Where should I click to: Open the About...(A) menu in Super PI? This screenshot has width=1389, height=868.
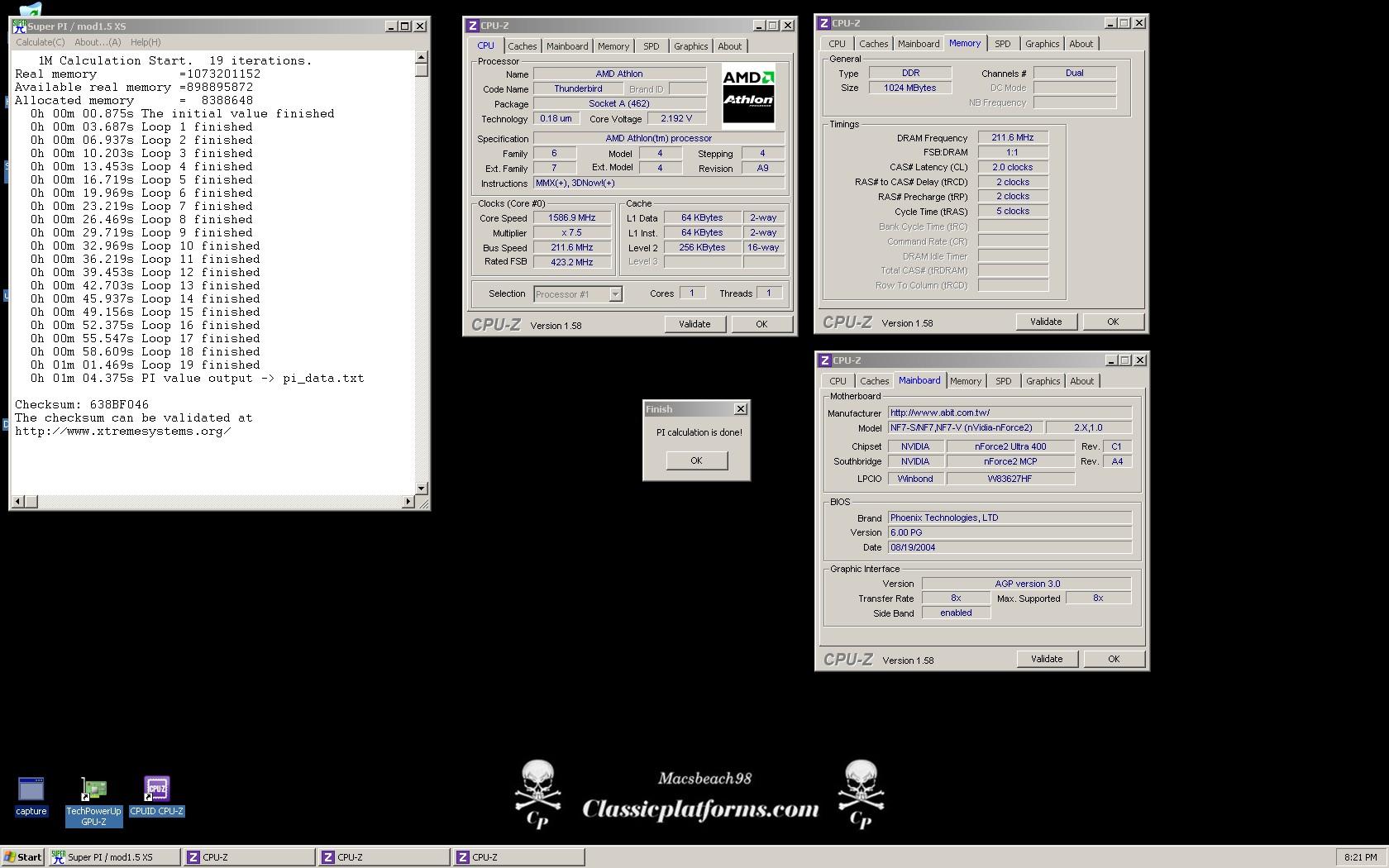coord(98,42)
